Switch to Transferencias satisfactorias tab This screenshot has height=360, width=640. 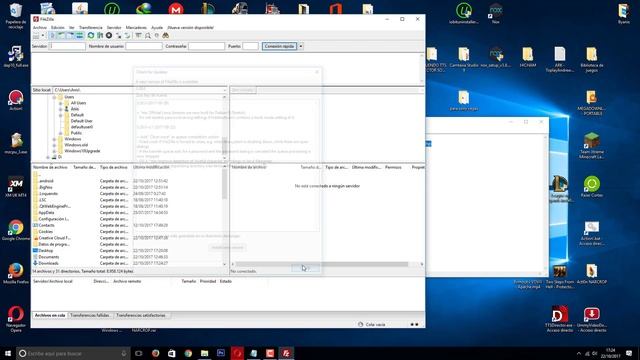[x=141, y=316]
